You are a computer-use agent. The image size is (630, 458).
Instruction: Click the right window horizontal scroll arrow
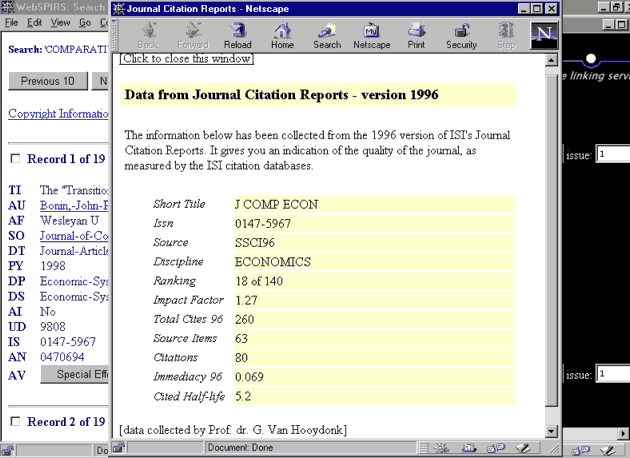(x=623, y=434)
